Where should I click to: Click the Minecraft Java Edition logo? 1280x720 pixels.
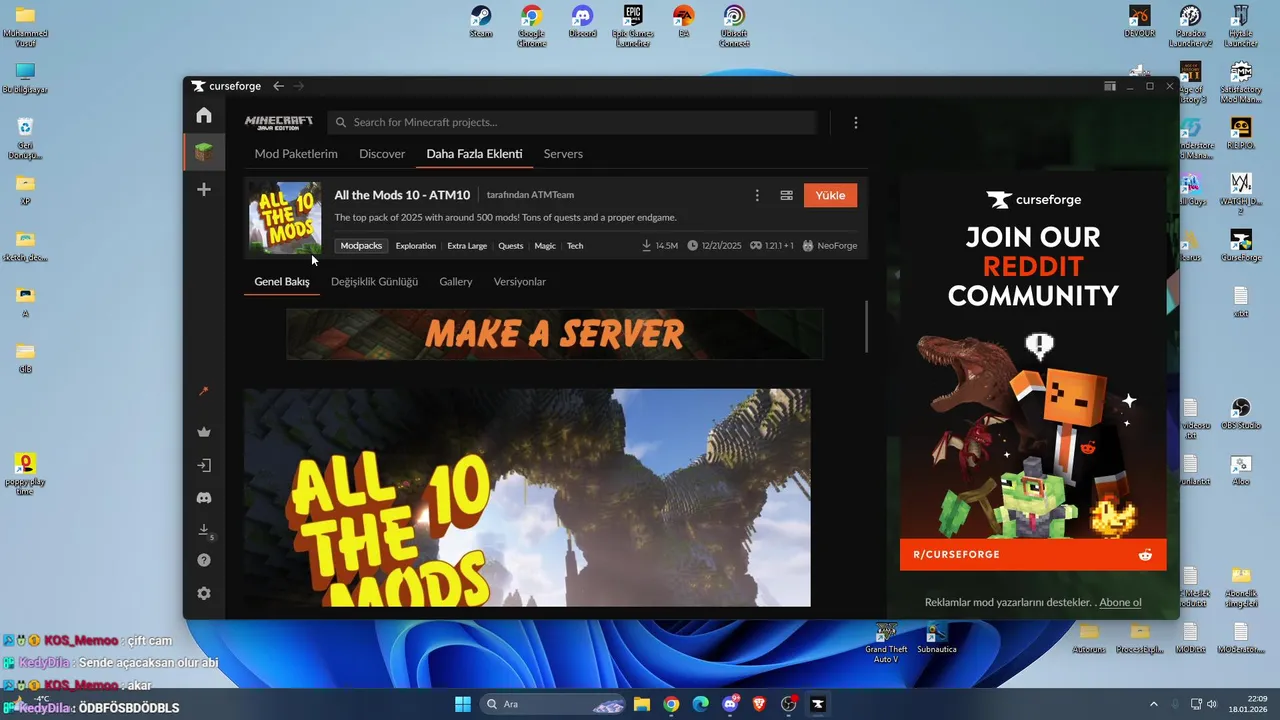tap(279, 122)
